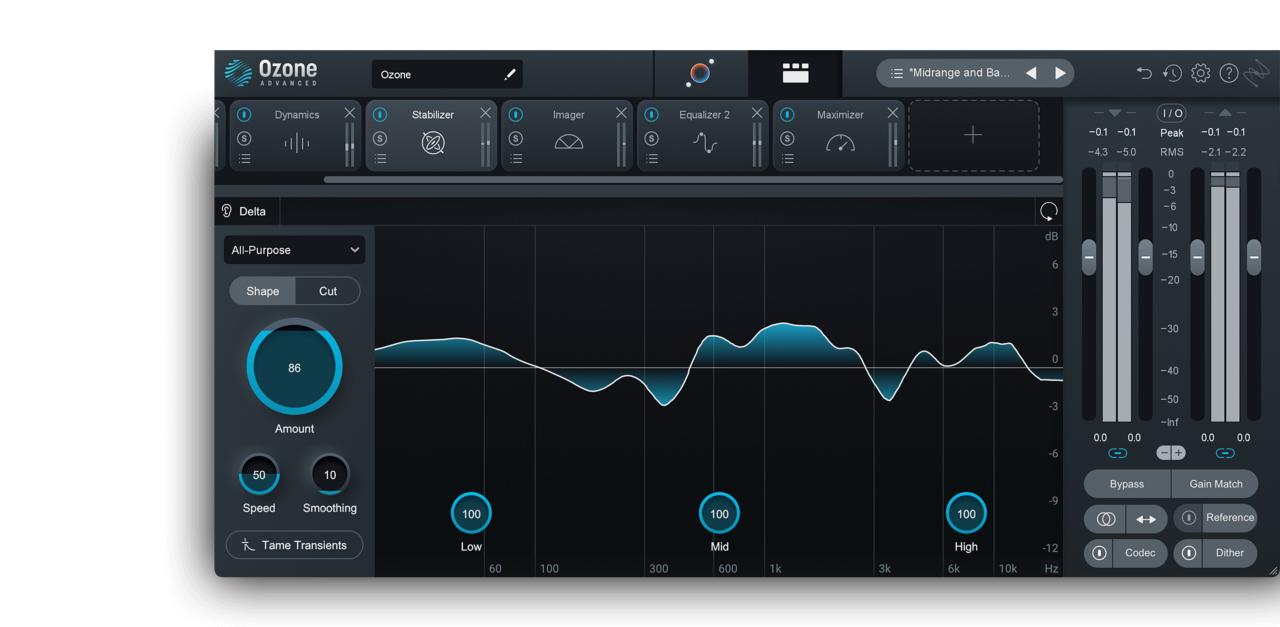Remove the Imager module with X
Viewport: 1280px width, 627px height.
tap(621, 113)
